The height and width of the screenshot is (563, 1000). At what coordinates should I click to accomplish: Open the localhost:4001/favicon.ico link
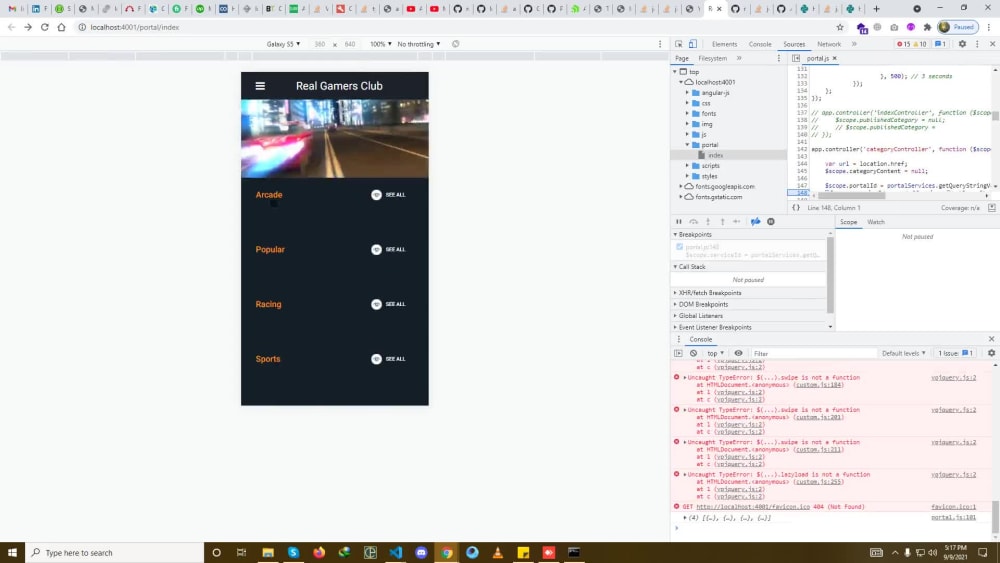tap(753, 507)
